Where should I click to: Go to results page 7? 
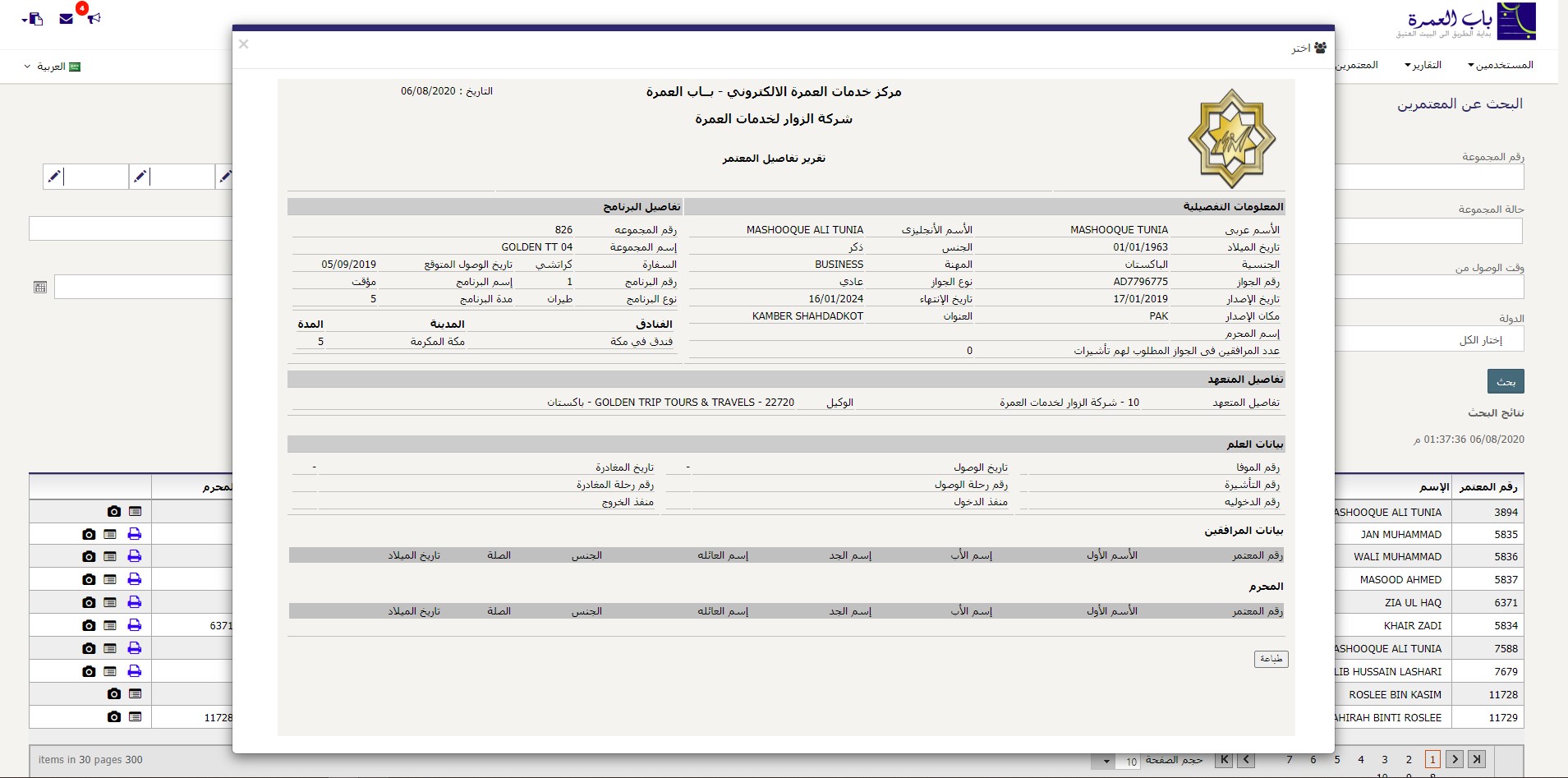click(x=1290, y=760)
